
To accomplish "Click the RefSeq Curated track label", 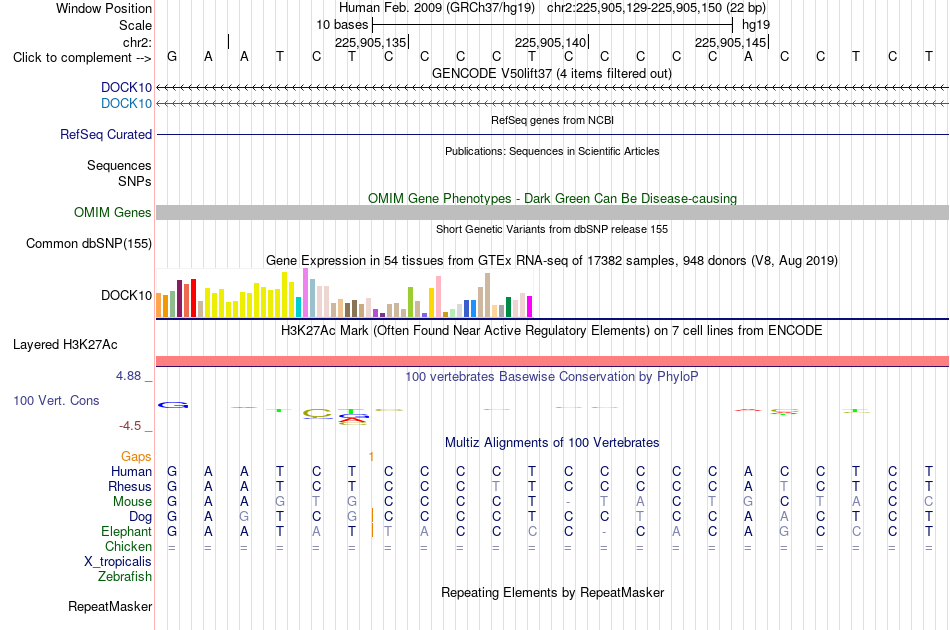I will tap(105, 134).
